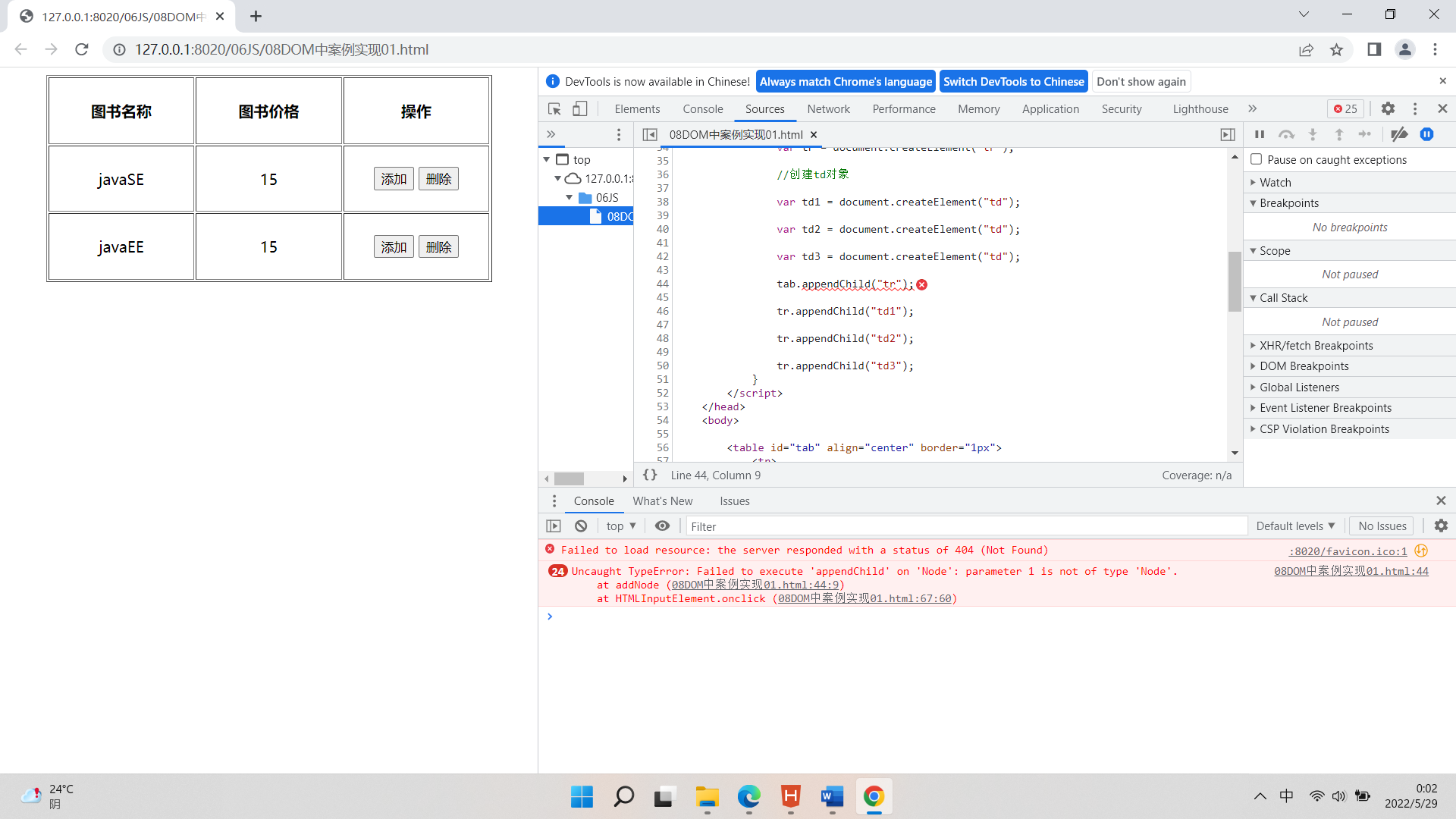1456x819 pixels.
Task: Expand CSP Violation Breakpoints section
Action: point(1350,428)
